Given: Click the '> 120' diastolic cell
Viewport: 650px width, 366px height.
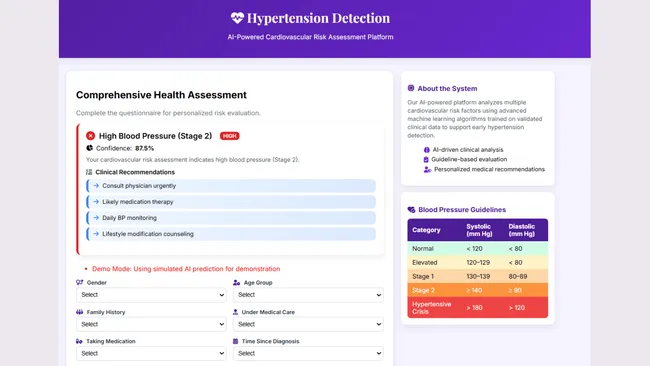Looking at the screenshot, I should 517,308.
